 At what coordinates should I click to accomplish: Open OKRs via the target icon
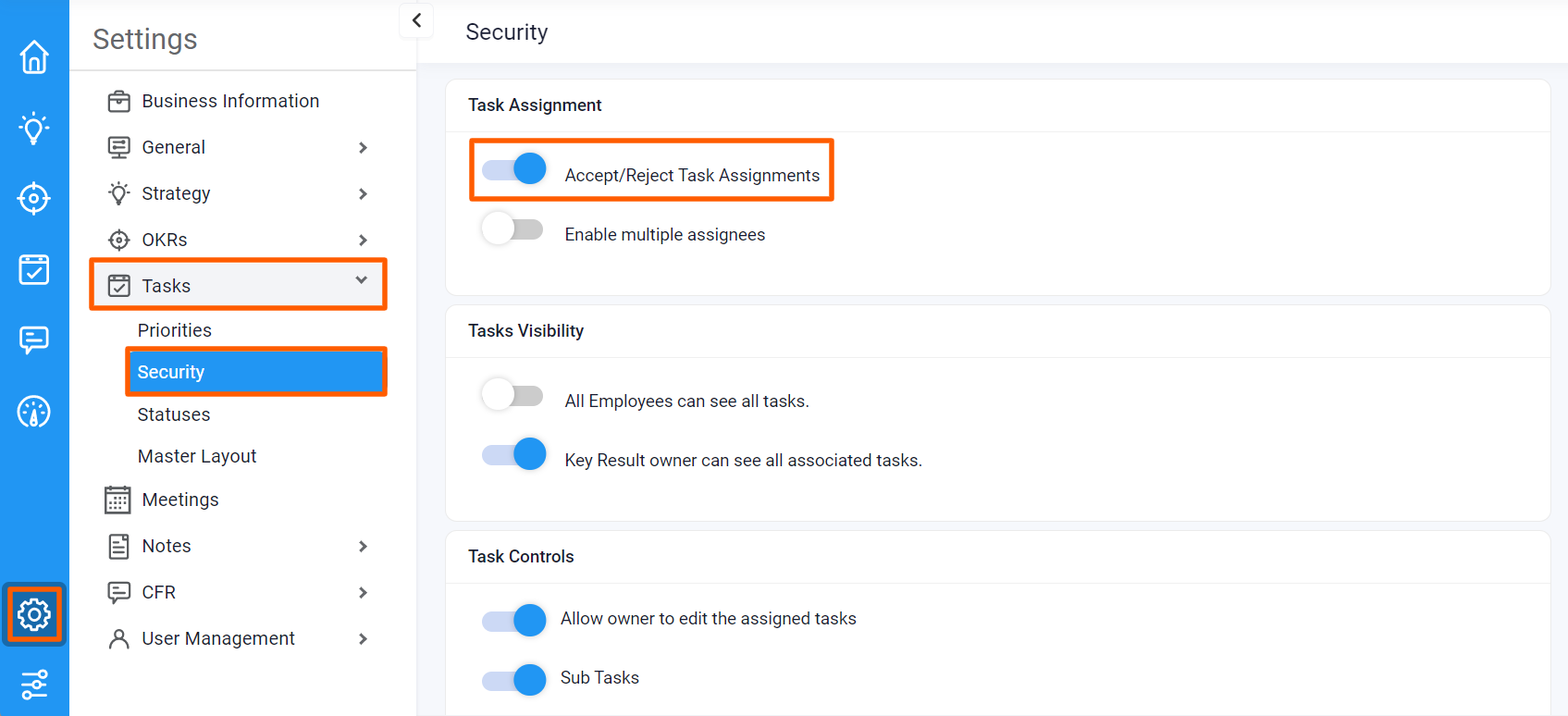point(34,198)
